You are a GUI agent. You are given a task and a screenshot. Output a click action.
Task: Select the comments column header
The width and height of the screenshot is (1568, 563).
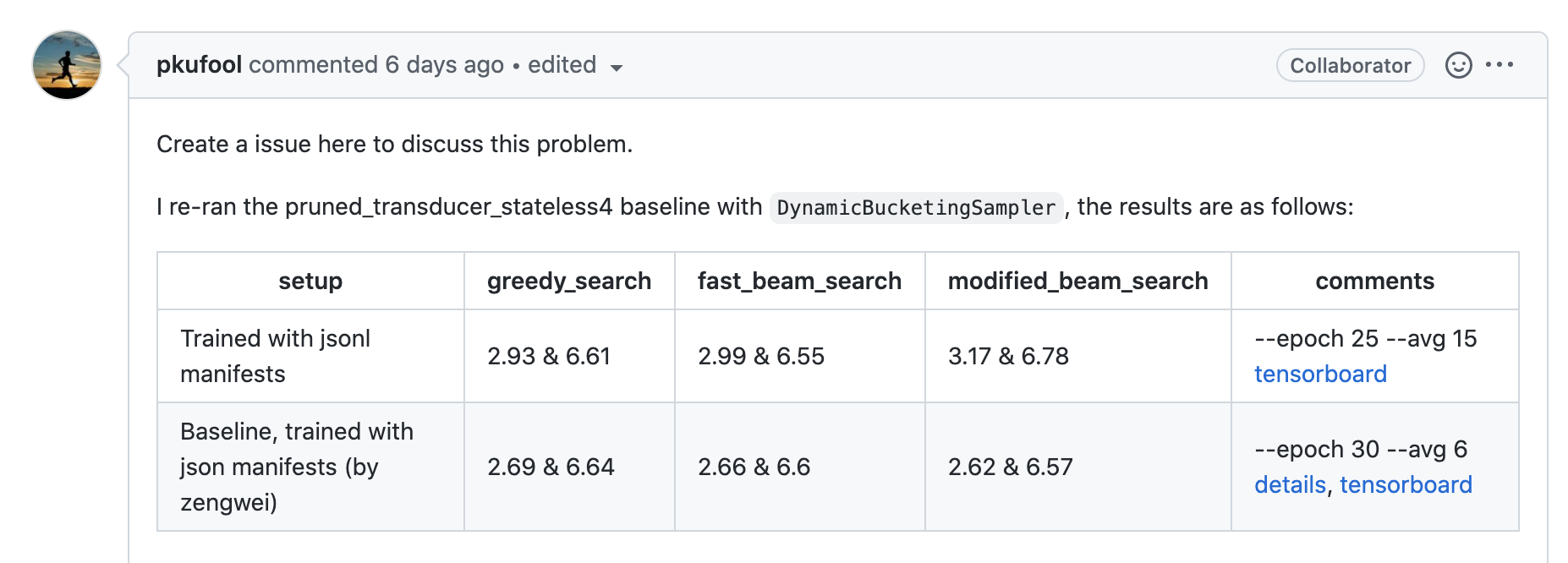(x=1374, y=281)
